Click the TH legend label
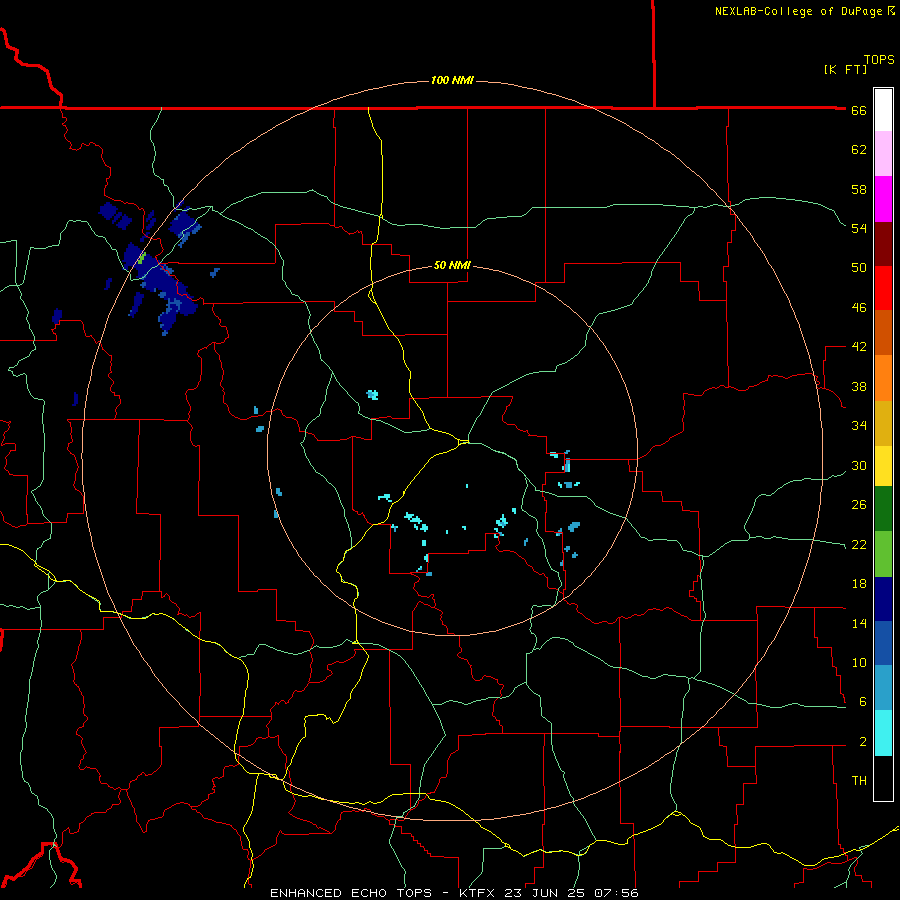The image size is (900, 900). click(x=859, y=781)
